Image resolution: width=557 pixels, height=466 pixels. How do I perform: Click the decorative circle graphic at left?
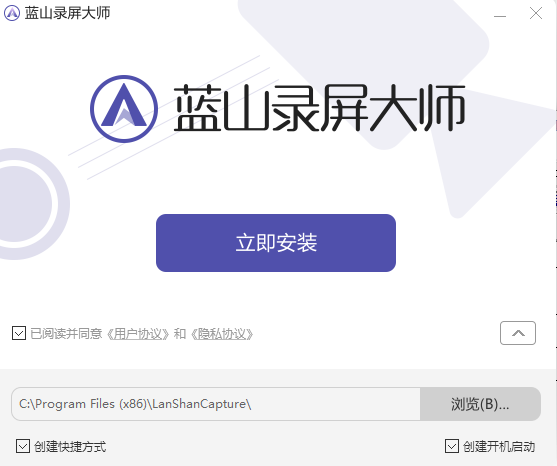point(25,204)
